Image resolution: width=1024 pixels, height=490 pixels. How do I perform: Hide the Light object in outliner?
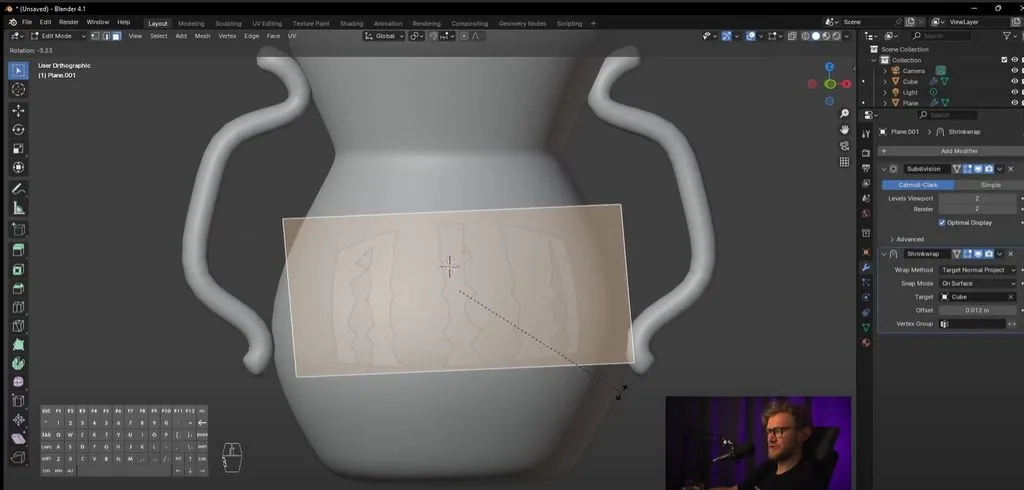1015,92
